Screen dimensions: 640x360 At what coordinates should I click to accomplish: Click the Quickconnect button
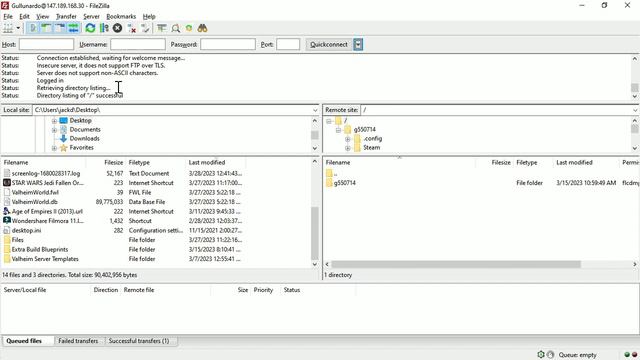point(329,44)
